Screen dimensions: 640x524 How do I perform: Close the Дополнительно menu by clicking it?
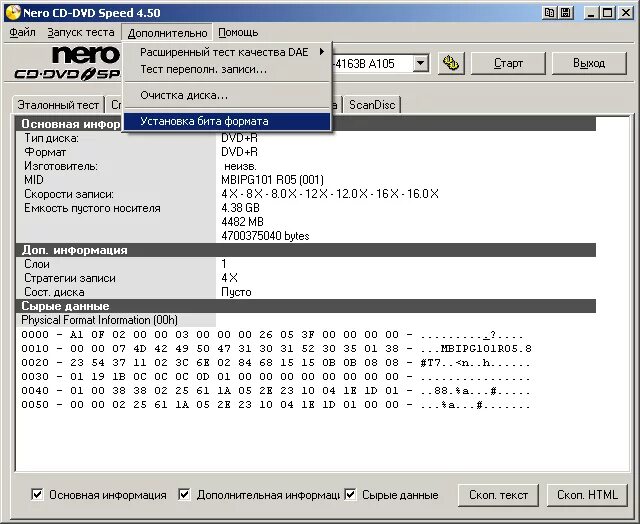pos(167,33)
